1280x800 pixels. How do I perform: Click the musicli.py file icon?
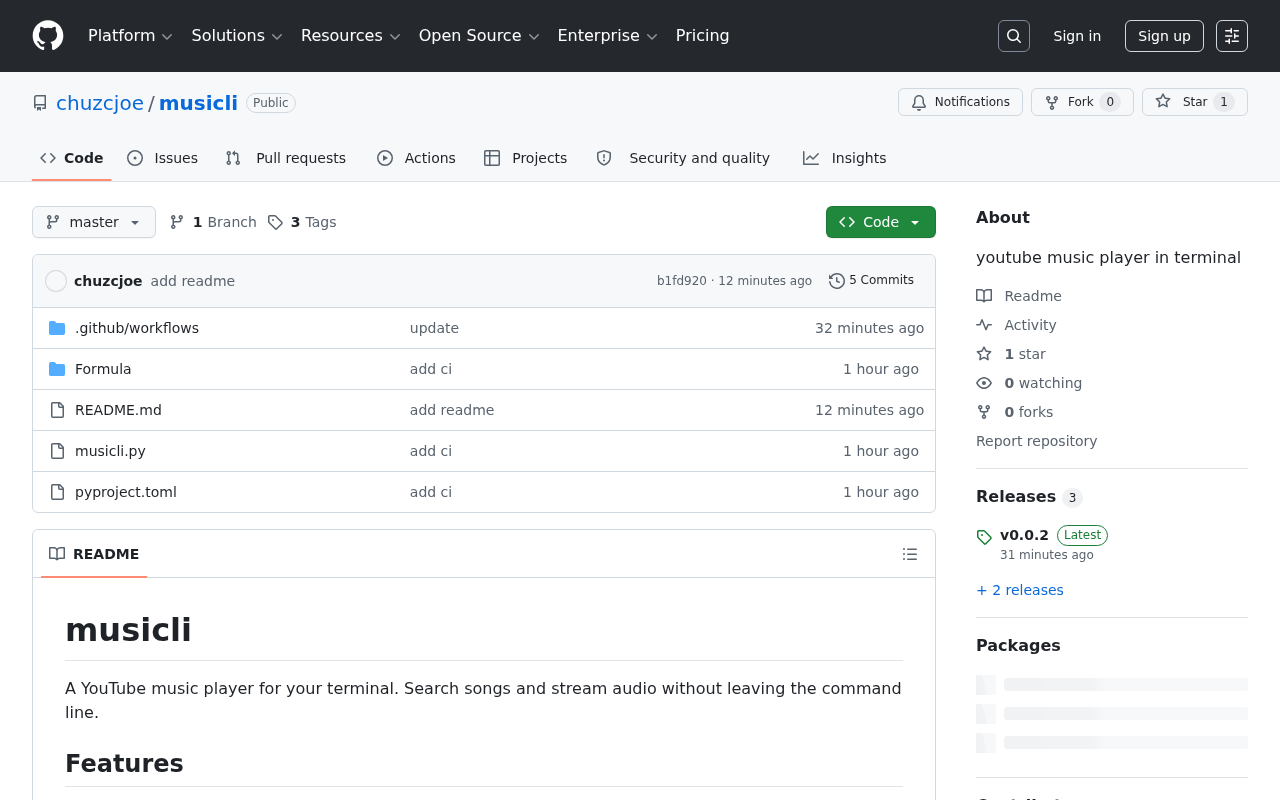coord(57,451)
